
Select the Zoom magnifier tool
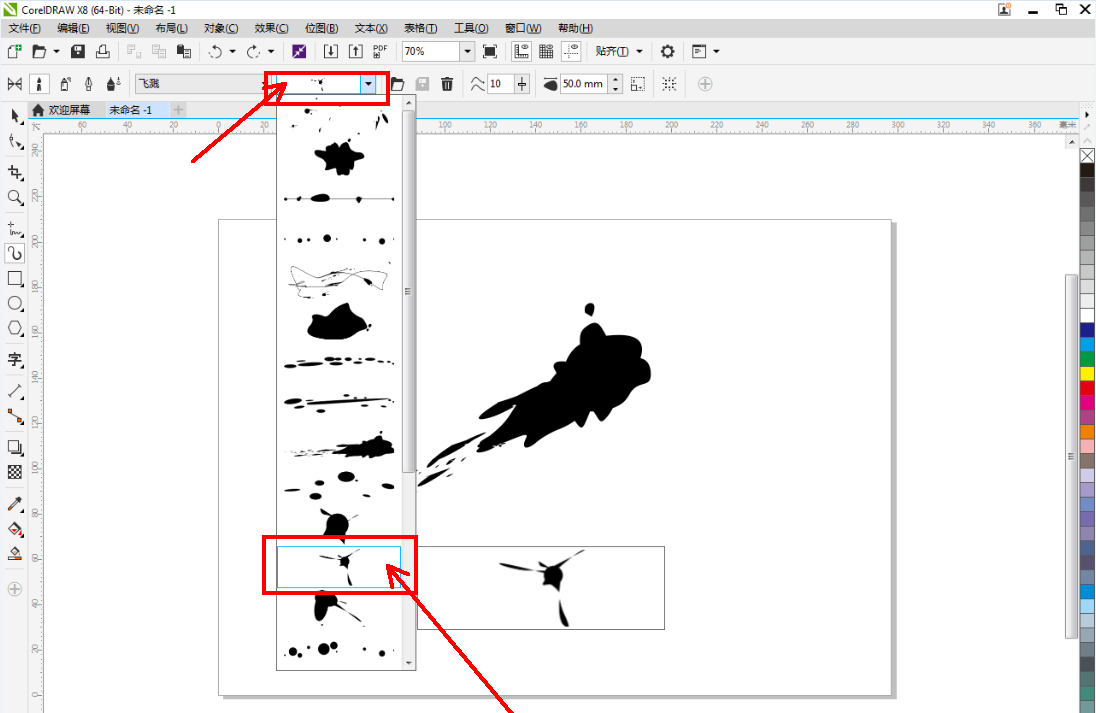point(15,198)
